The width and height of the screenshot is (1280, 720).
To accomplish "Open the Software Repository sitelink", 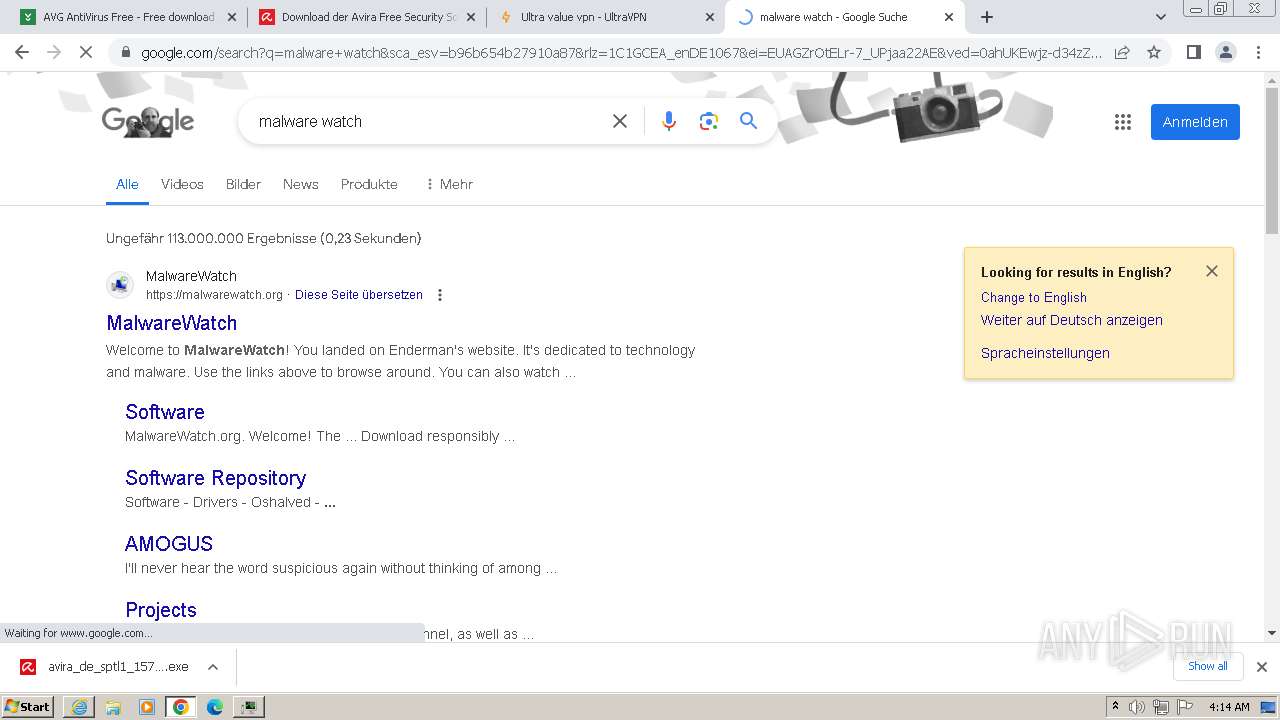I will point(215,478).
